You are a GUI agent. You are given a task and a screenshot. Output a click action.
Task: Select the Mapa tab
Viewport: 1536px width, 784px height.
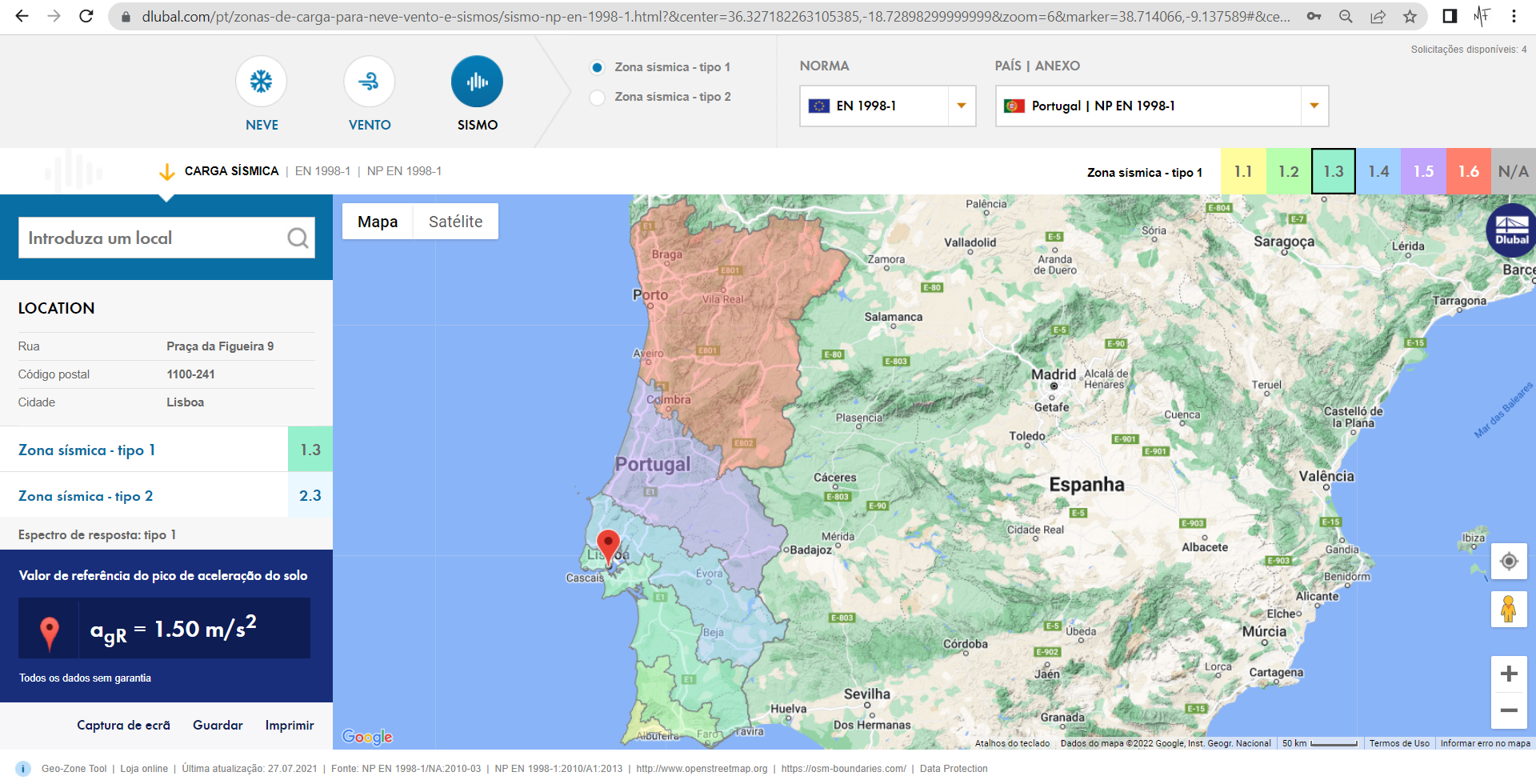click(x=377, y=221)
